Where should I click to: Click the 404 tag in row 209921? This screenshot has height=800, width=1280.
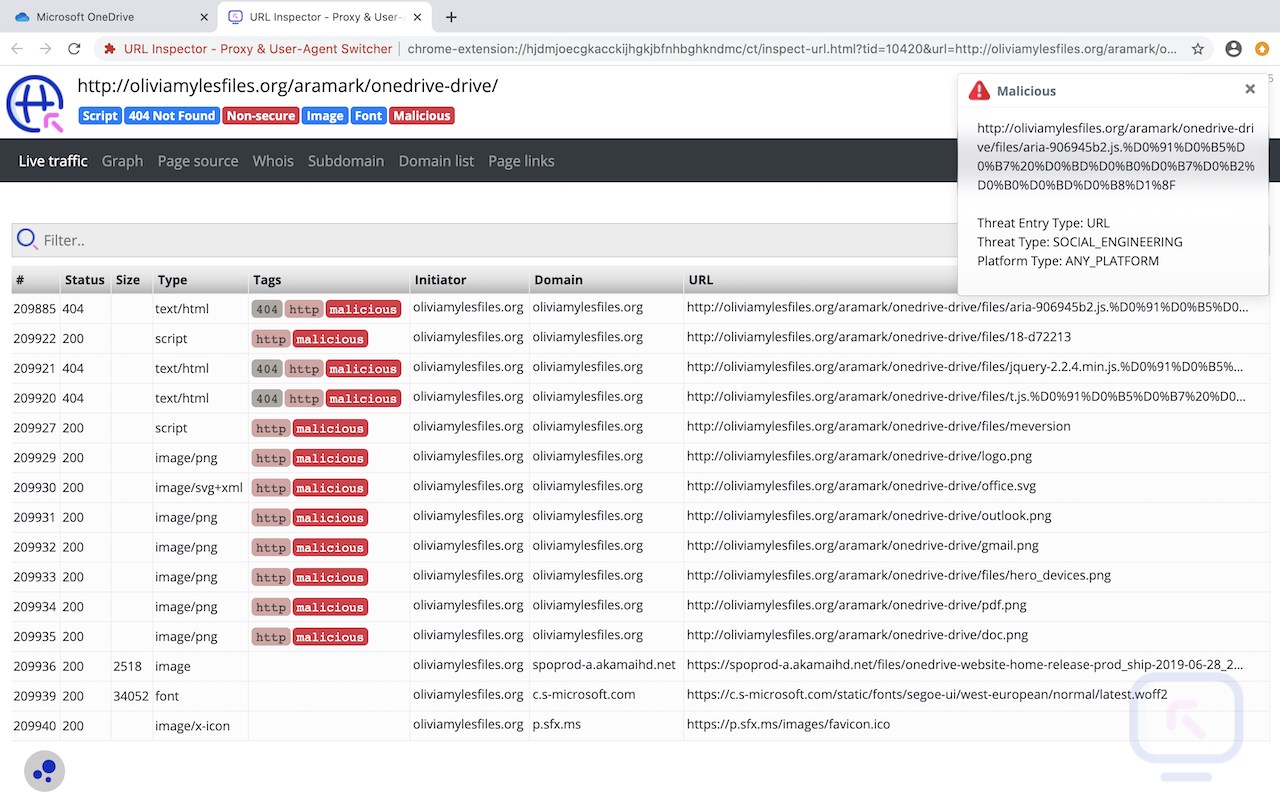(x=266, y=369)
